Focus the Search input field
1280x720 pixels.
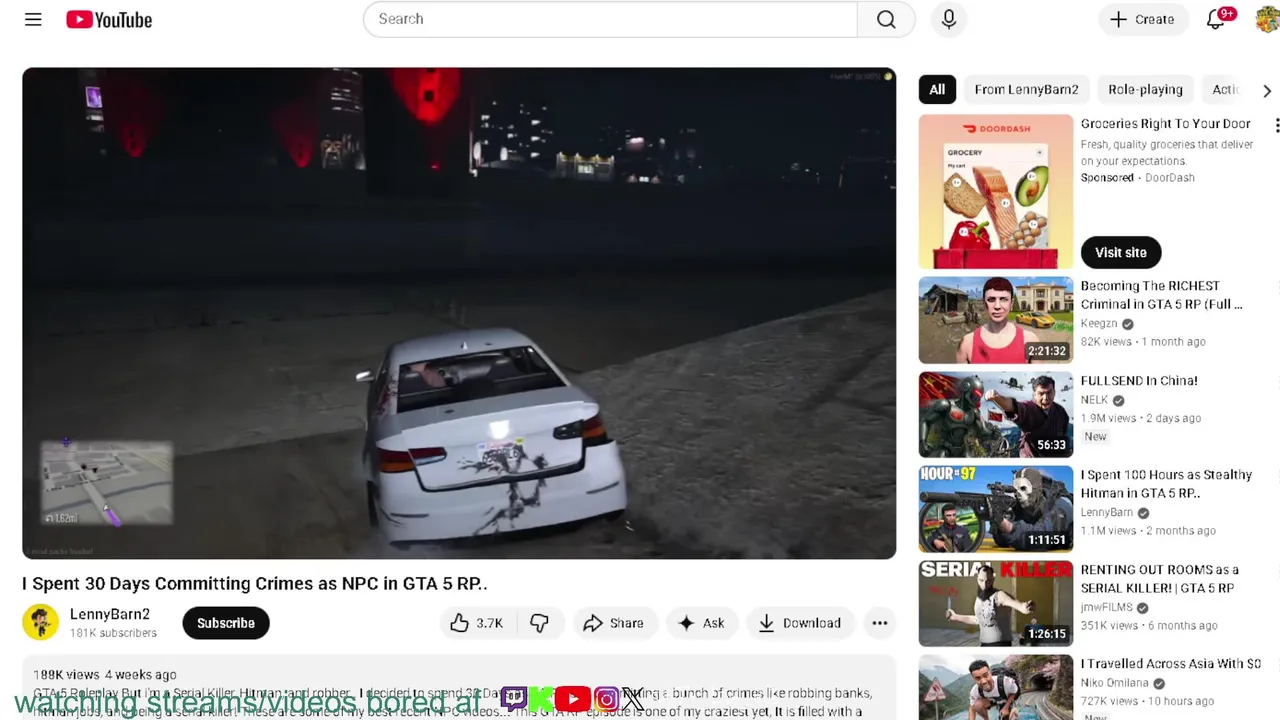click(610, 19)
